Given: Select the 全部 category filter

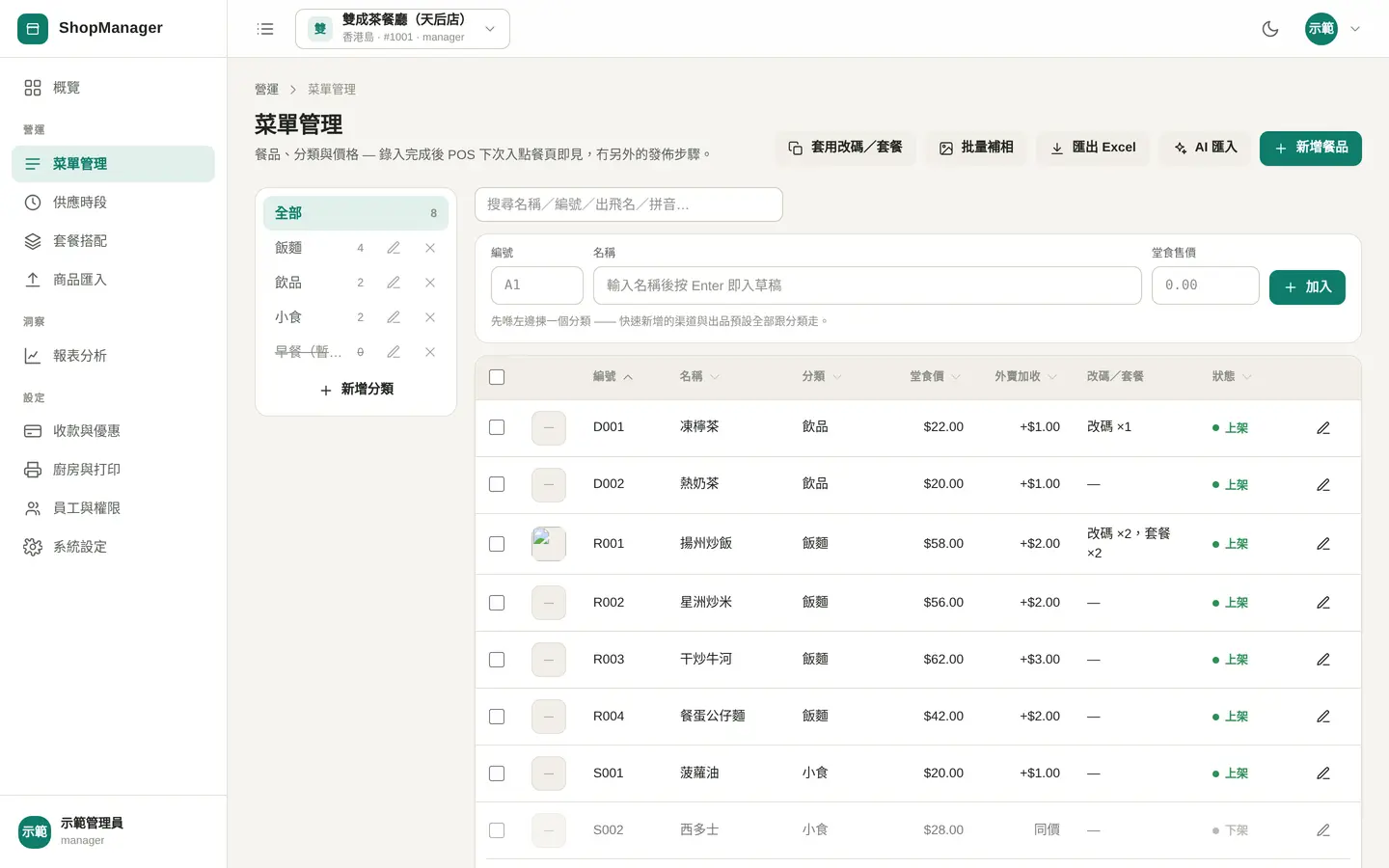Looking at the screenshot, I should tap(356, 213).
